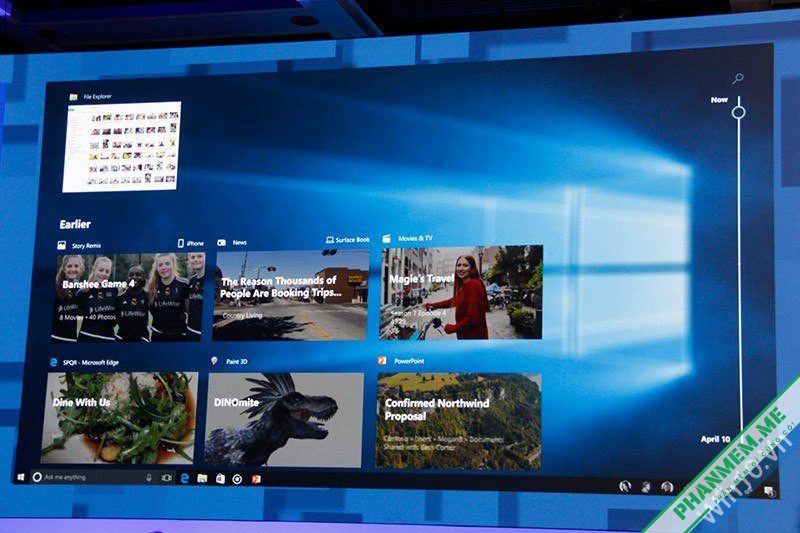Open the DINOmite Paint 3D card

coord(284,420)
